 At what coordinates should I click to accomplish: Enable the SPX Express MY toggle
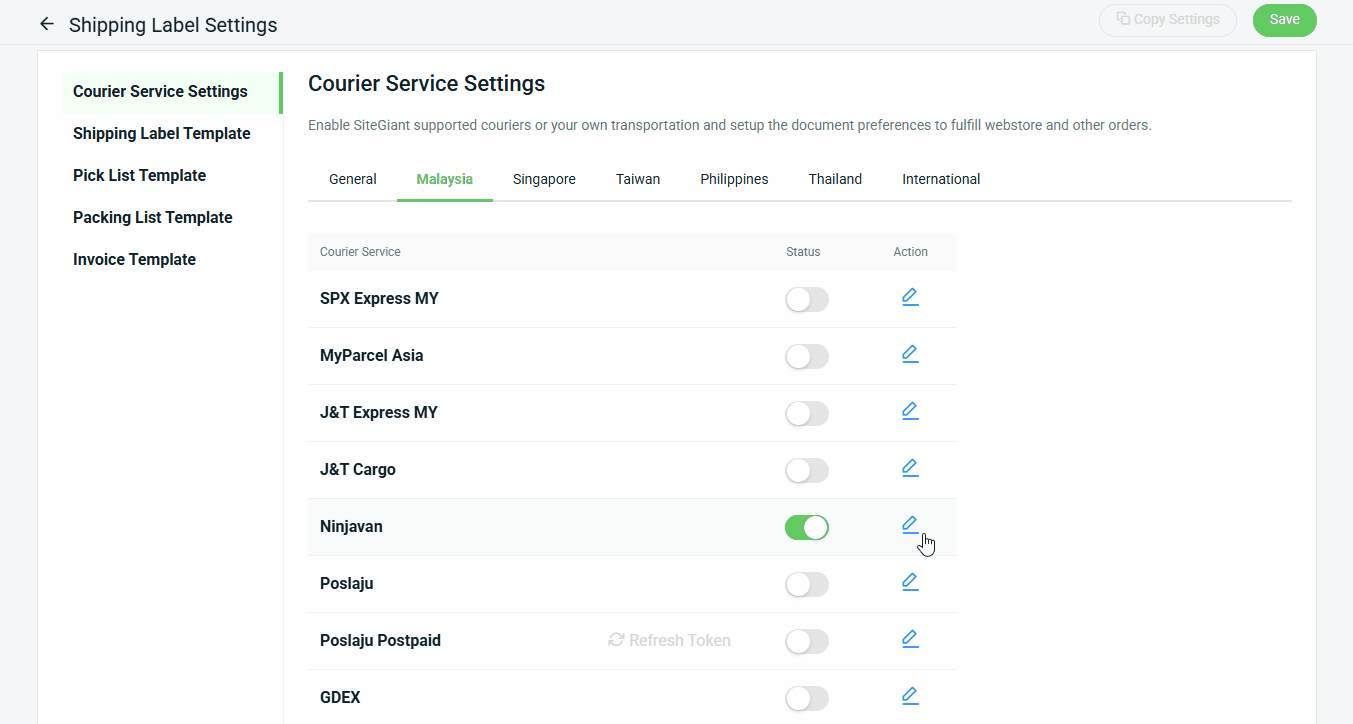click(x=806, y=299)
